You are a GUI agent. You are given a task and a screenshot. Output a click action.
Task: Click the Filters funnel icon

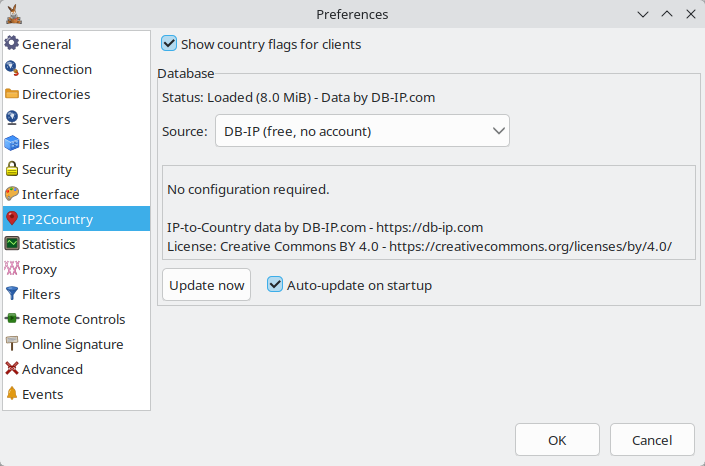tap(12, 294)
